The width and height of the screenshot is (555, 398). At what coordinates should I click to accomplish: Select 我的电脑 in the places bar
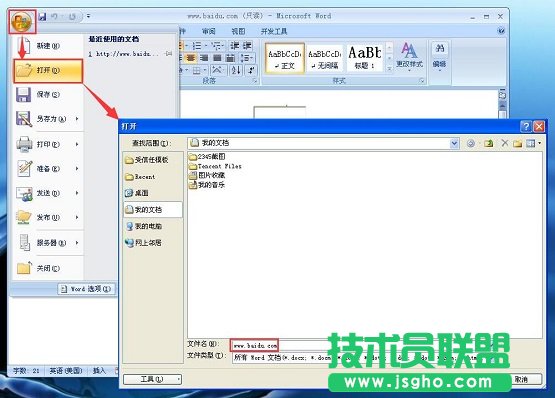click(153, 226)
